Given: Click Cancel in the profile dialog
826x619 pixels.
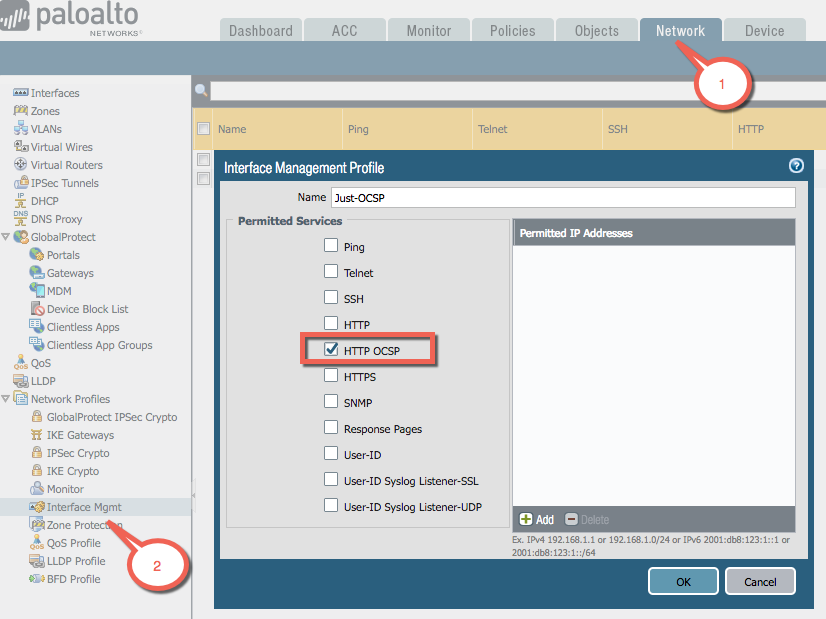Looking at the screenshot, I should click(760, 582).
